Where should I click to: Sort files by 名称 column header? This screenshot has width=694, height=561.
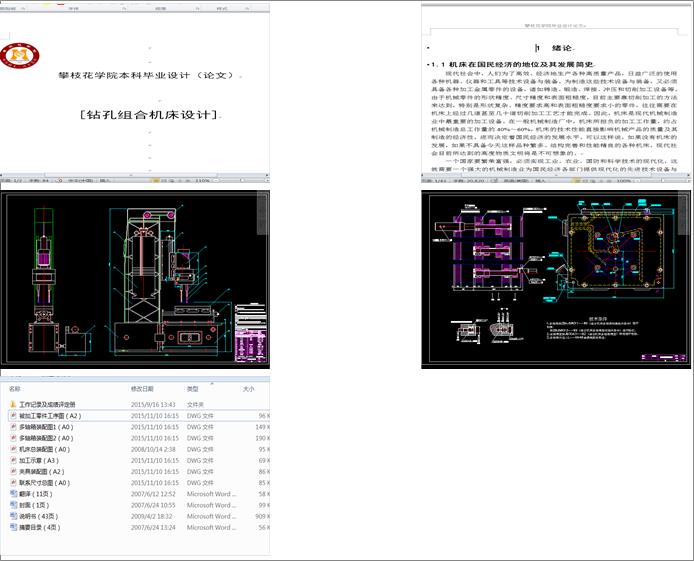(x=15, y=389)
